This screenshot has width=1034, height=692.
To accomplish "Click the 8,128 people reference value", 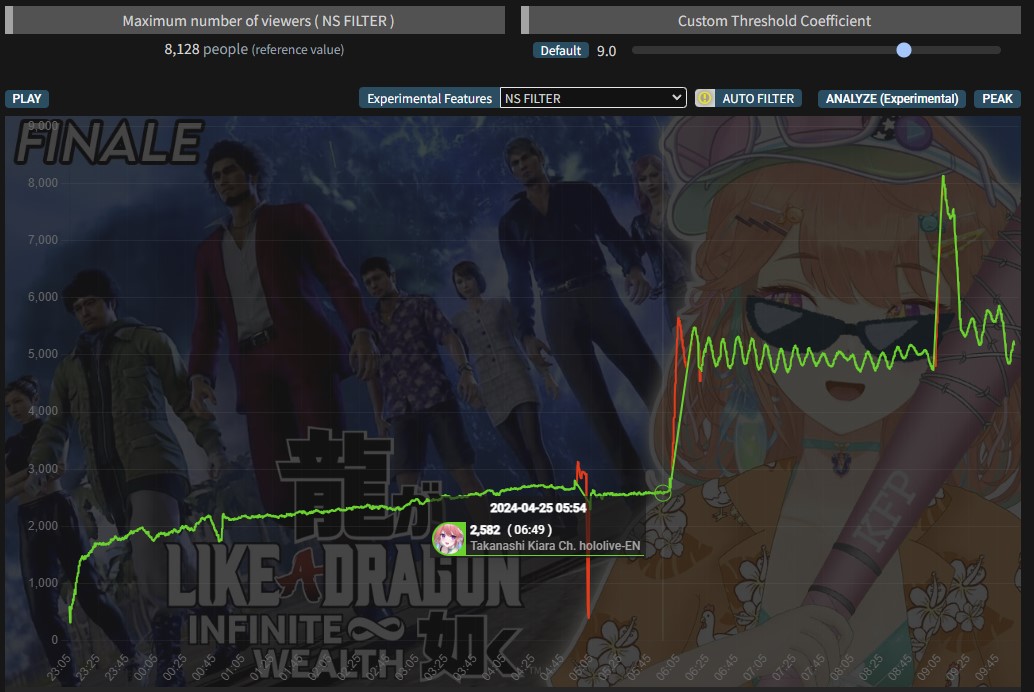I will [254, 49].
